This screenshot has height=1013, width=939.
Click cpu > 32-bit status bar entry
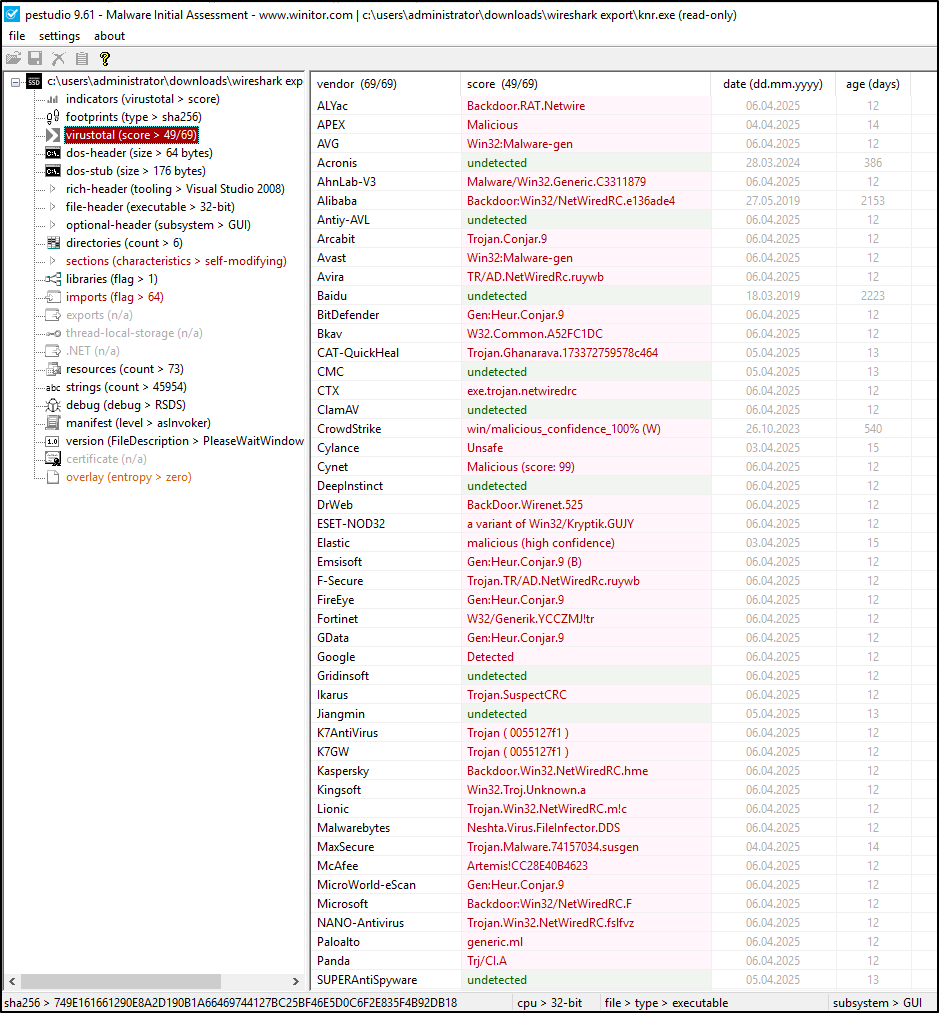(x=549, y=1003)
